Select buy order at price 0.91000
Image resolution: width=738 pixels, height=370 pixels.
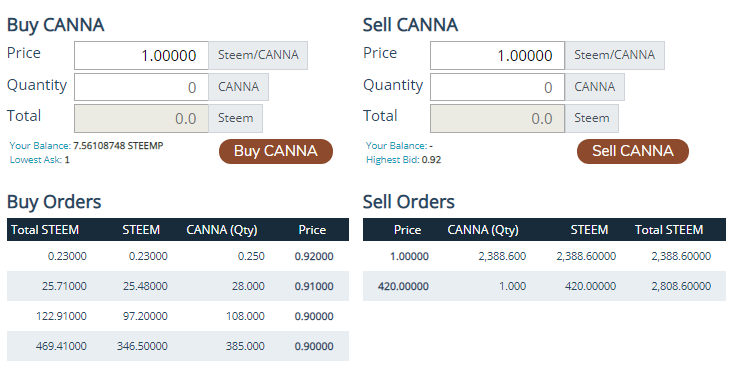178,286
